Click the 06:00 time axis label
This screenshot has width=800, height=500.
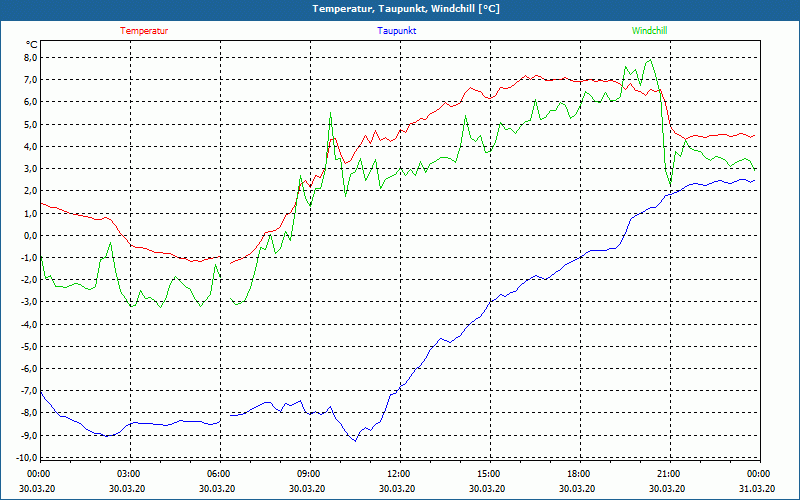(x=218, y=474)
